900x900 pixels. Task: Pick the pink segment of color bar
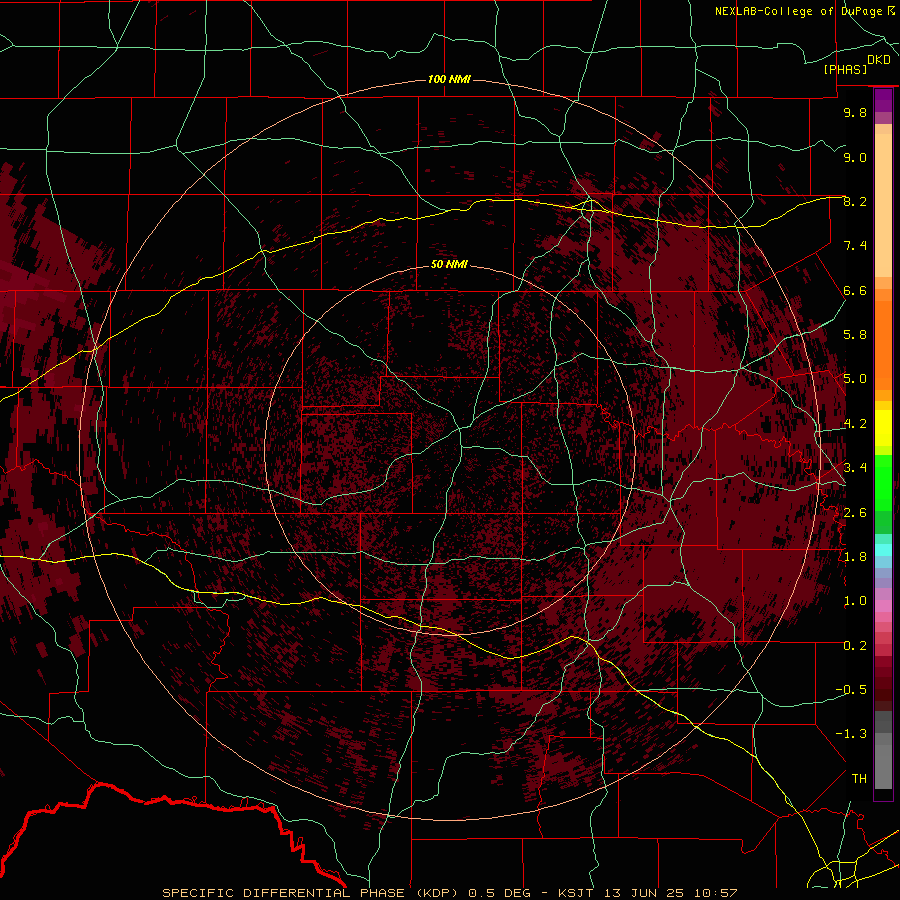pos(883,606)
